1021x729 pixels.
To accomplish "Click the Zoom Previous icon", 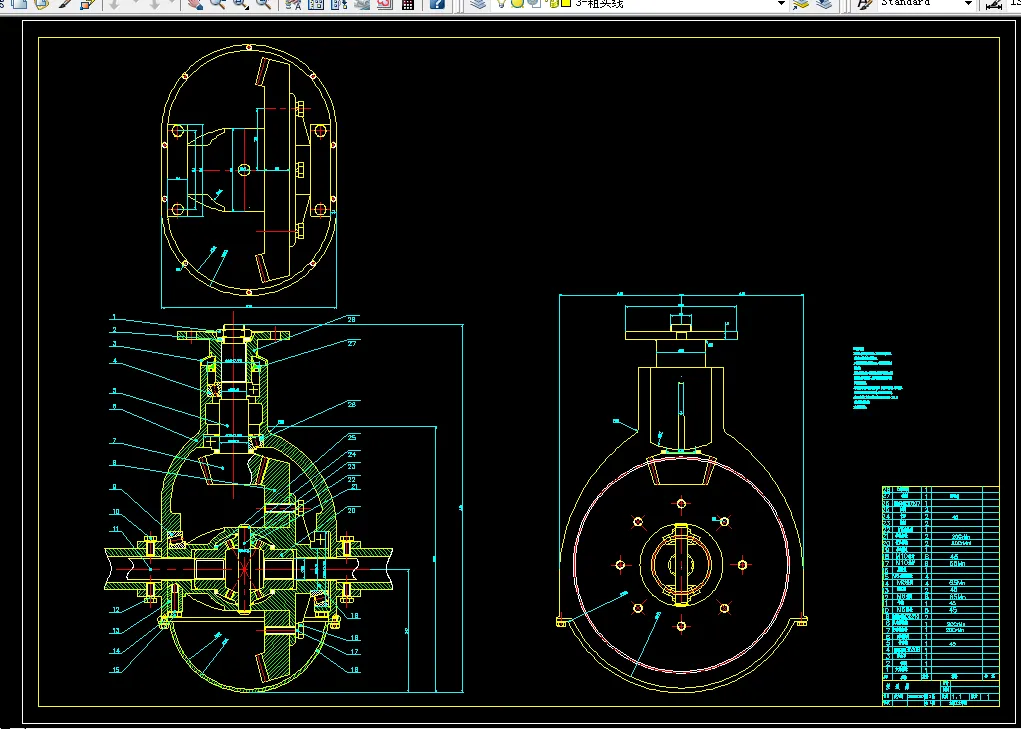I will (263, 3).
